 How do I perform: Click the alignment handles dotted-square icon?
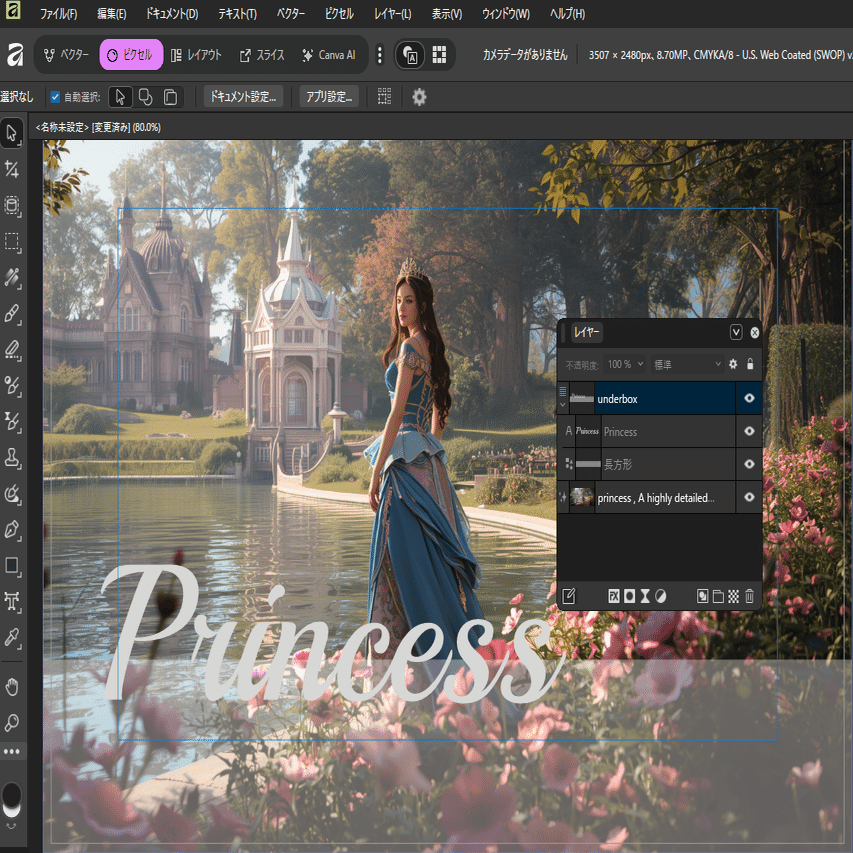coord(384,97)
